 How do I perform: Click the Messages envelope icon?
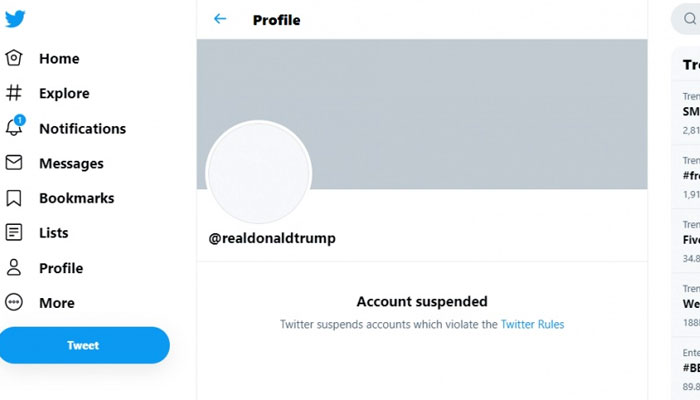point(14,162)
